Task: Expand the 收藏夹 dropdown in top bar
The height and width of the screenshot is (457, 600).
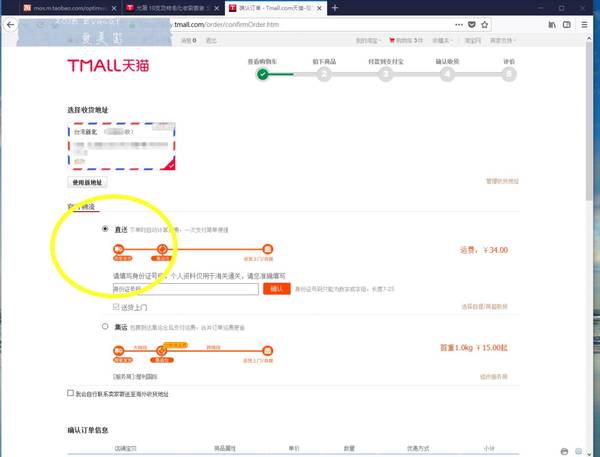Action: (x=442, y=40)
